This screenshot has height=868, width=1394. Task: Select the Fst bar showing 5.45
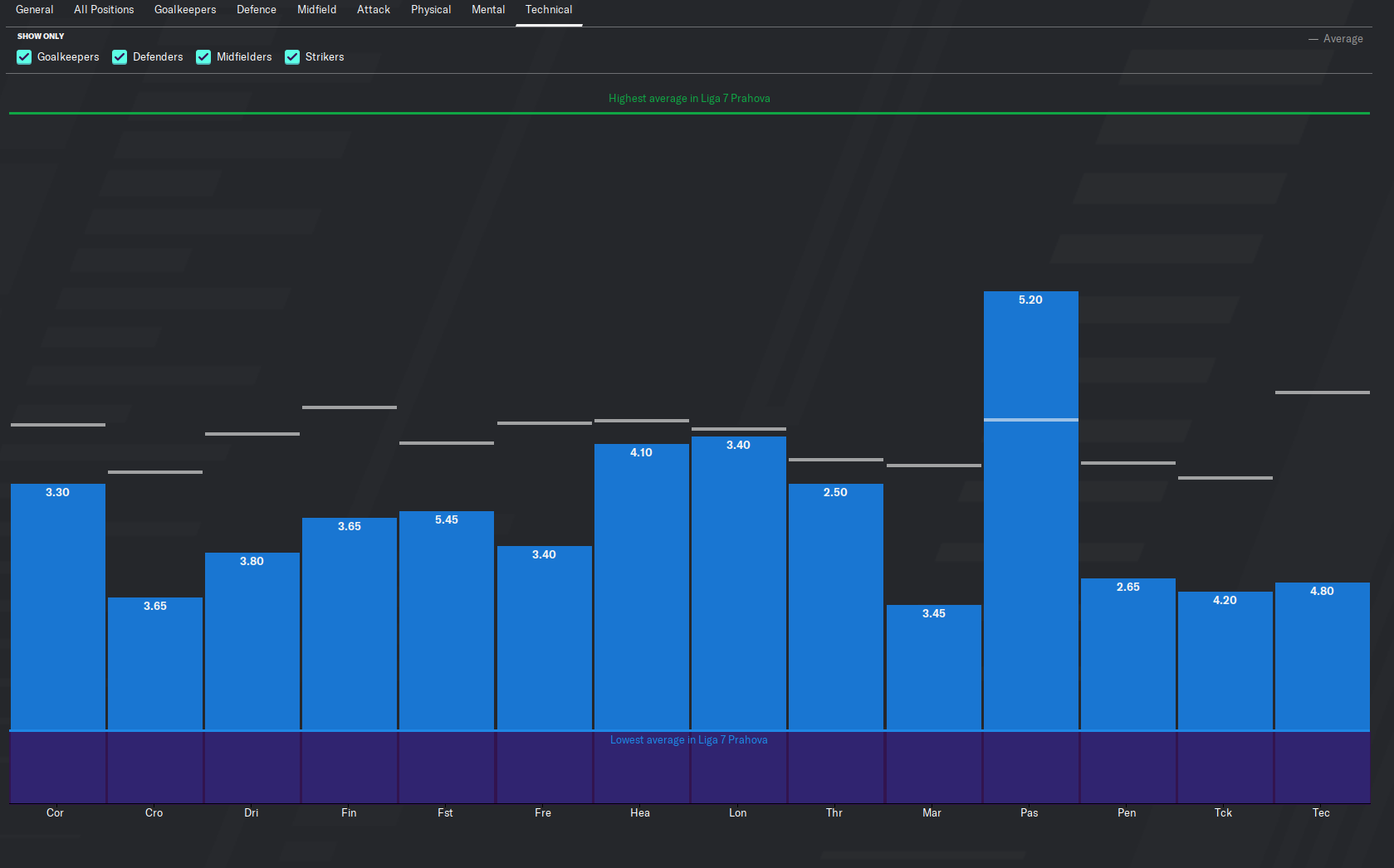pyautogui.click(x=447, y=621)
